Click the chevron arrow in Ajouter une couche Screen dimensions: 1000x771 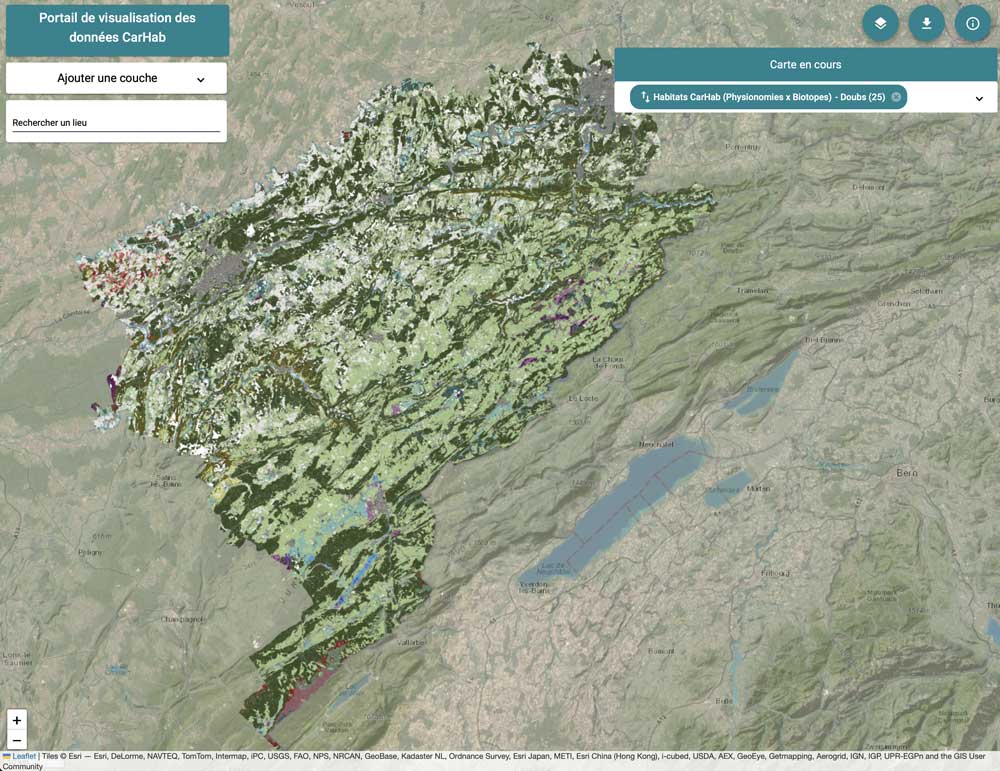coord(201,79)
